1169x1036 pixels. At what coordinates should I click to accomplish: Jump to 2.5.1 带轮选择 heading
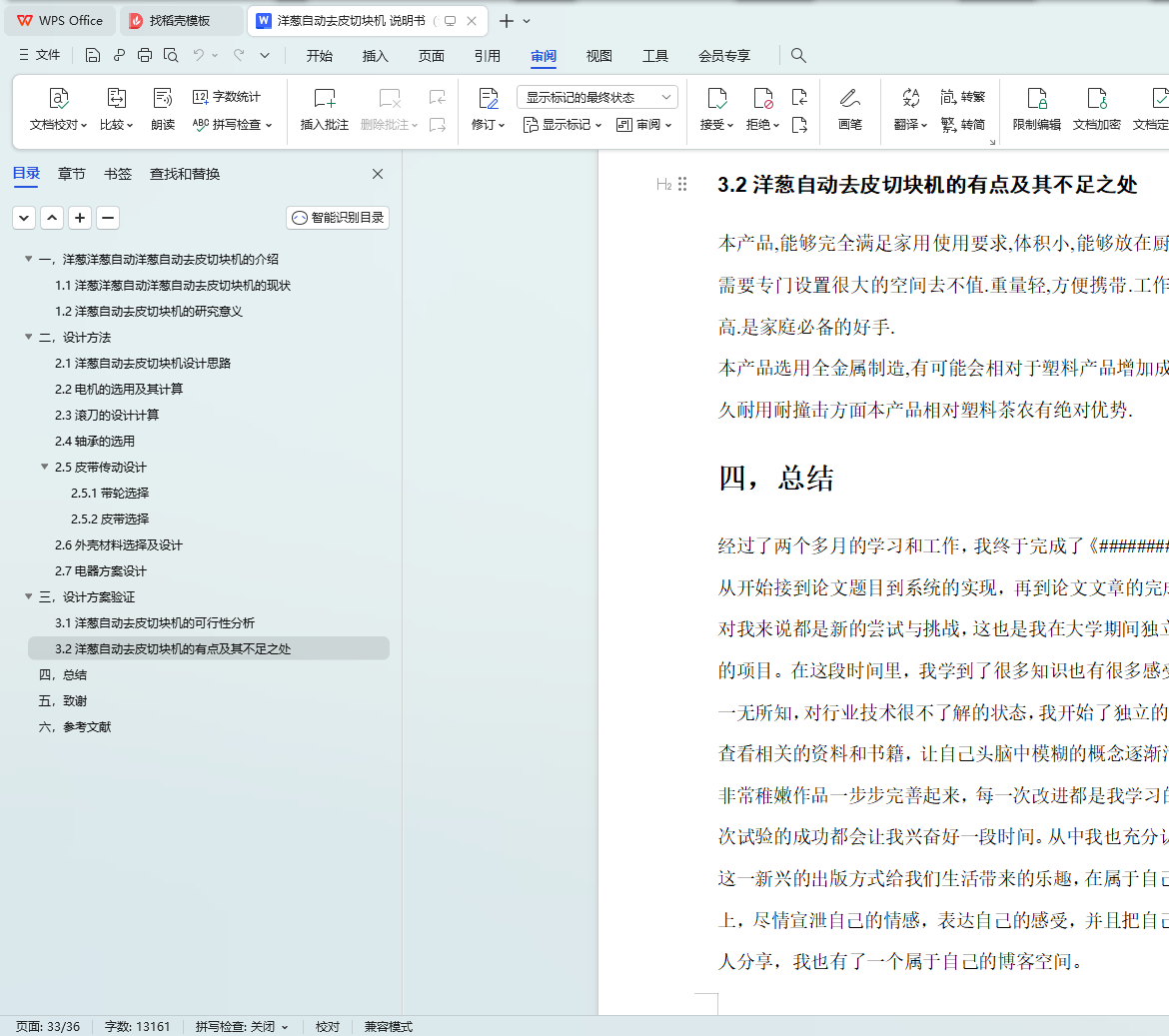tap(110, 493)
